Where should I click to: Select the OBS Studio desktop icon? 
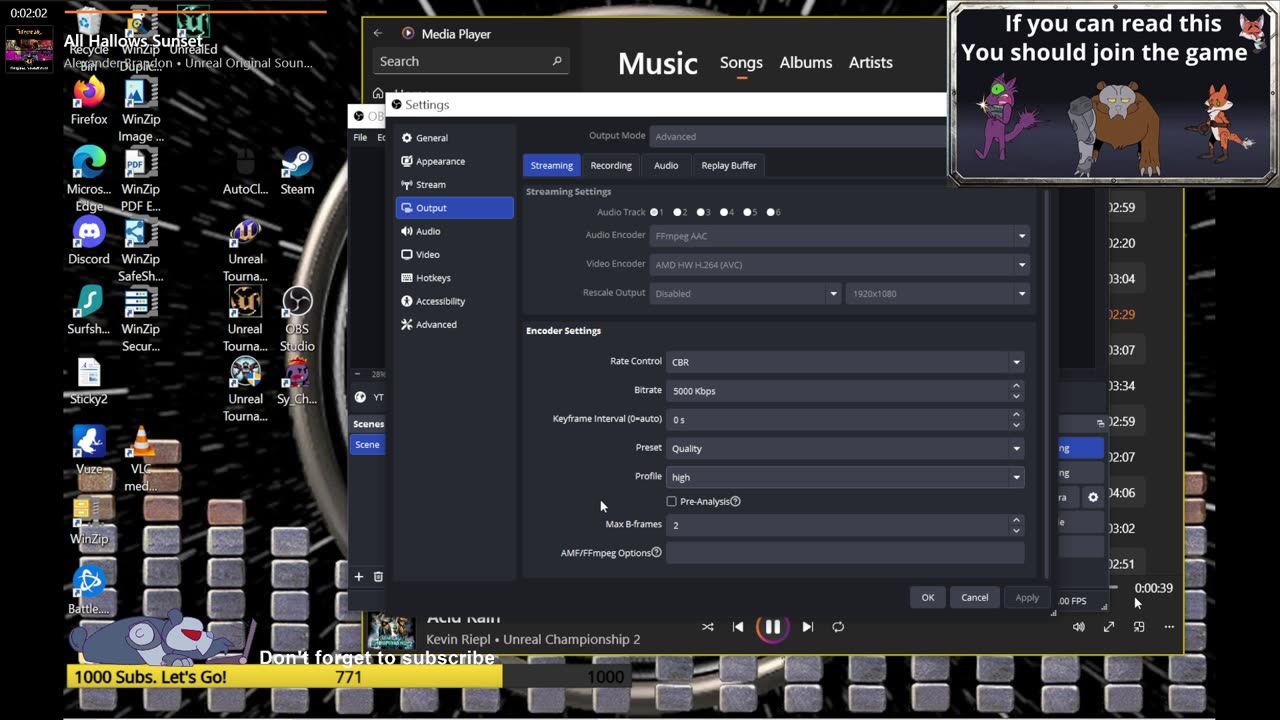coord(297,319)
